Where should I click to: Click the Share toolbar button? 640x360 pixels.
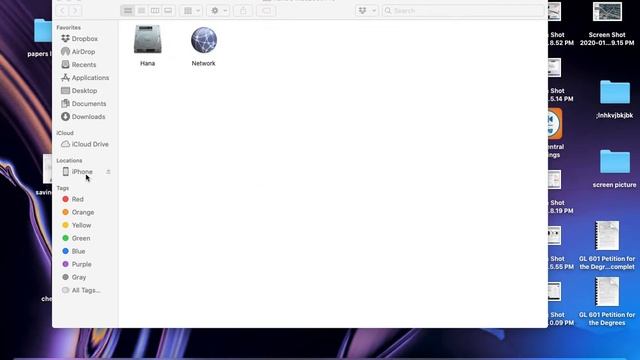click(x=243, y=11)
